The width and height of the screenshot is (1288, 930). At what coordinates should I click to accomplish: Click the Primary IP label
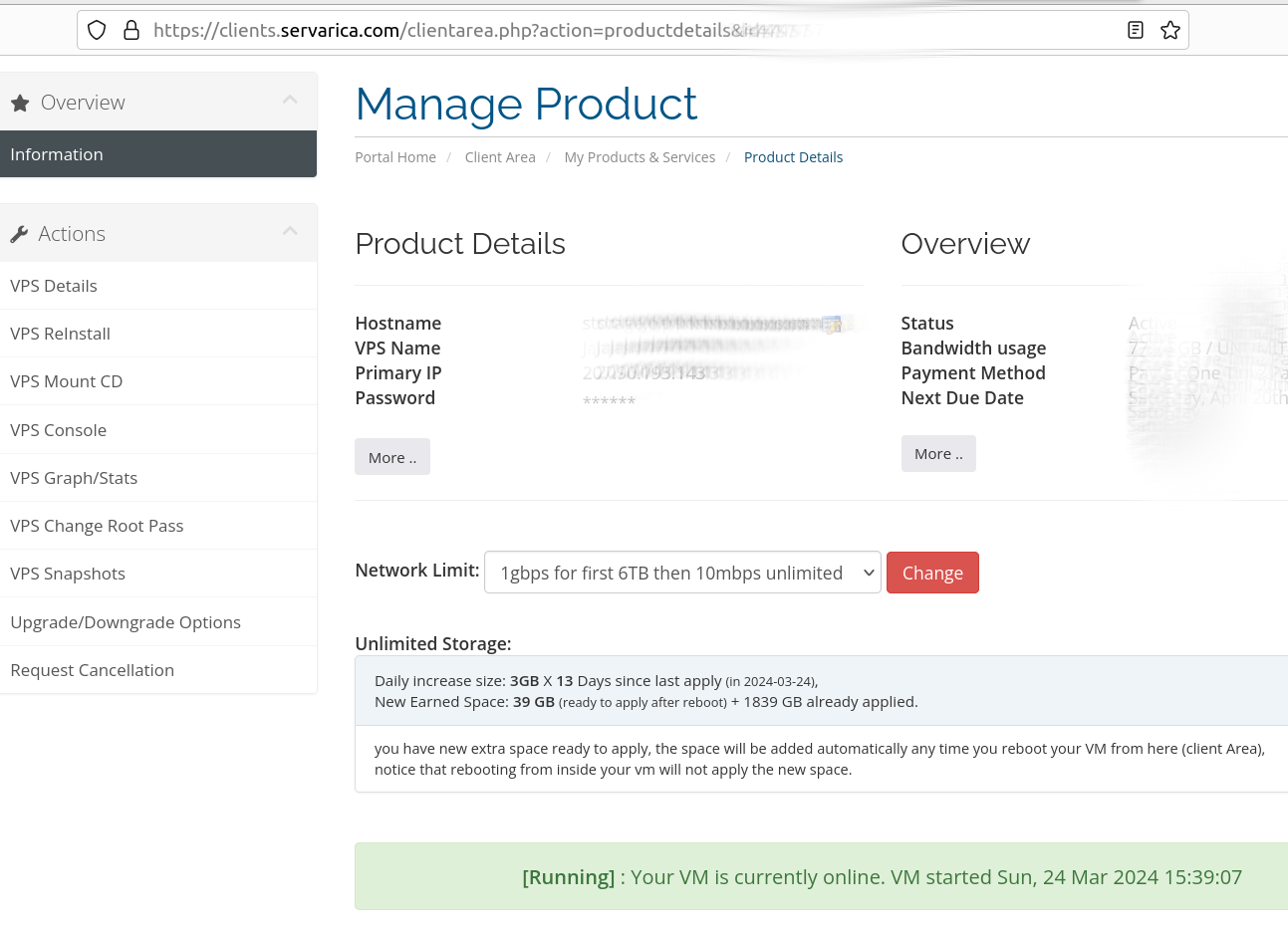398,373
